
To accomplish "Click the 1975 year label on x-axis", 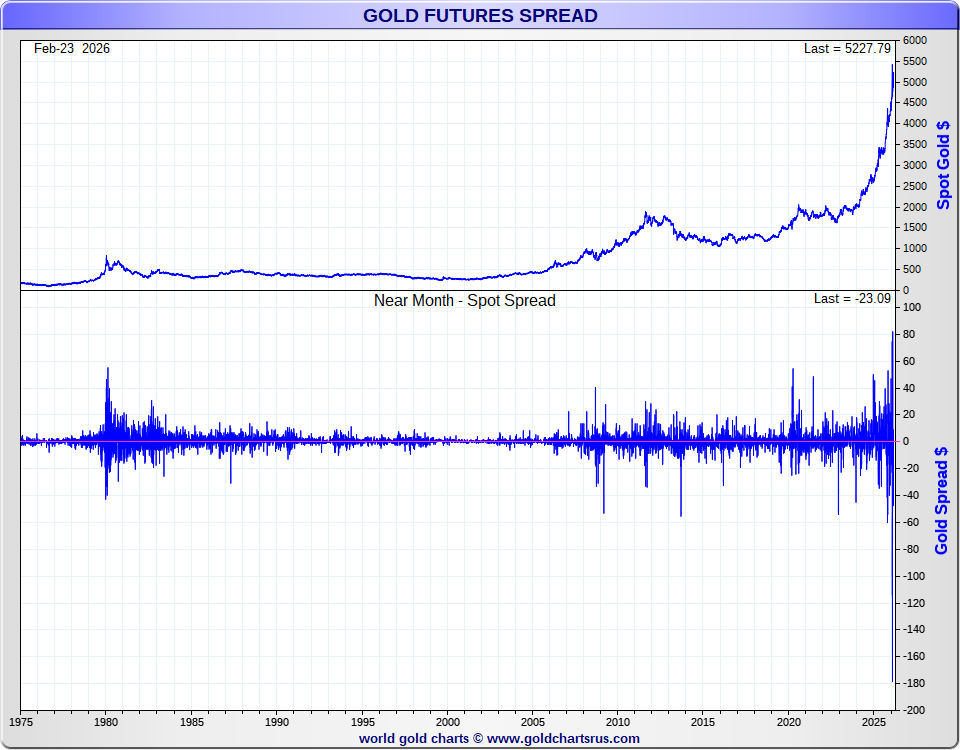I will click(x=21, y=722).
